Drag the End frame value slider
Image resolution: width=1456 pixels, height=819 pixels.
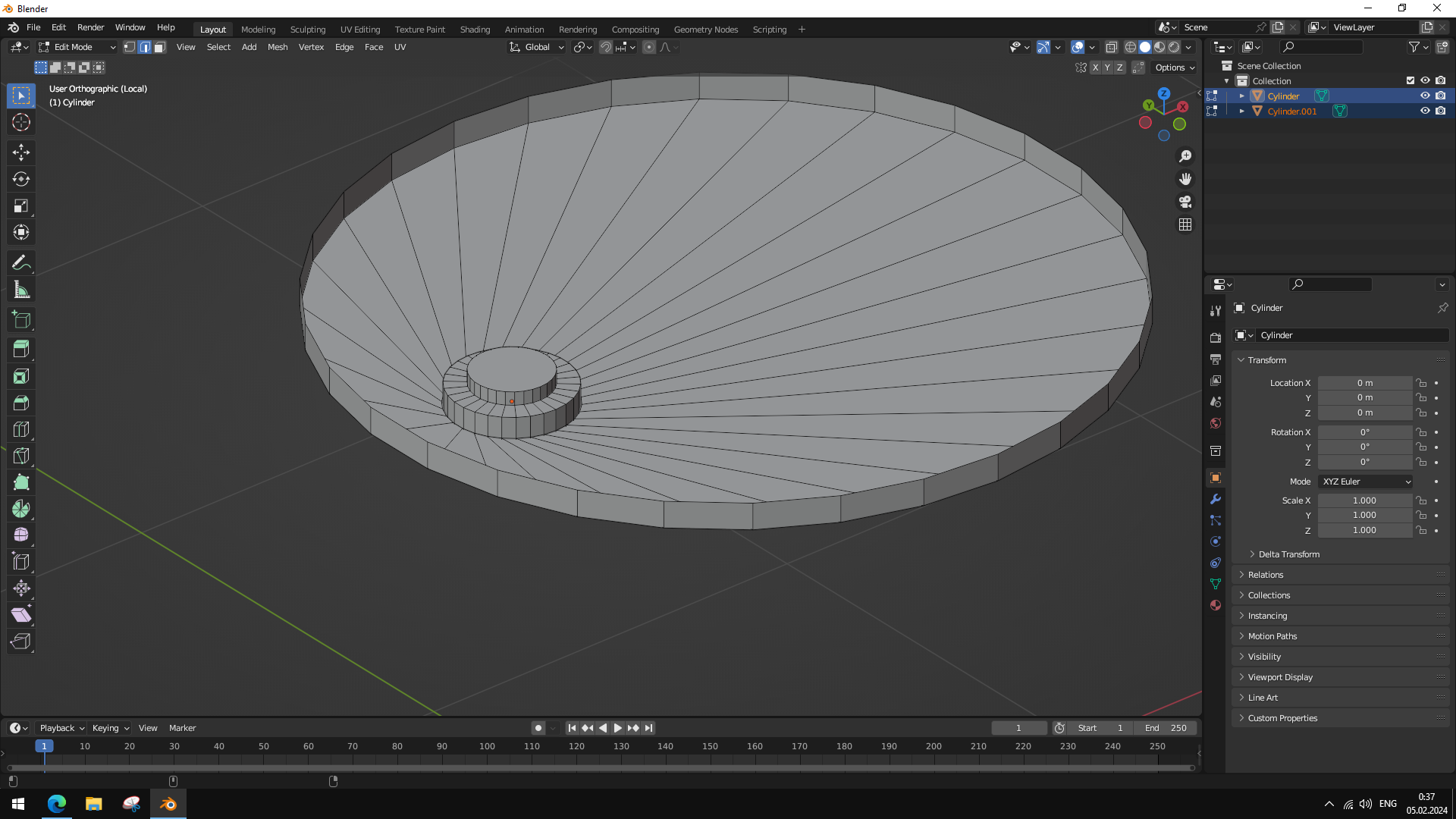[1165, 727]
